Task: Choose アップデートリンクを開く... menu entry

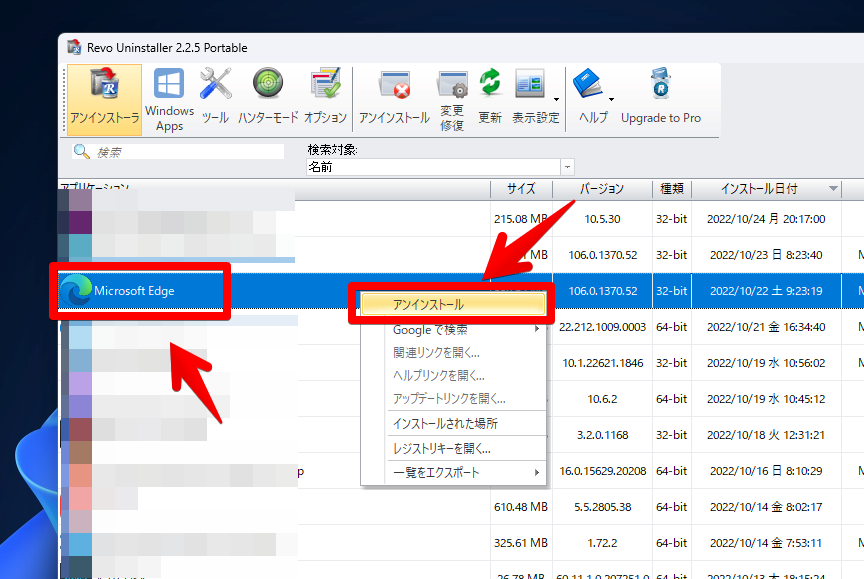Action: click(x=453, y=398)
